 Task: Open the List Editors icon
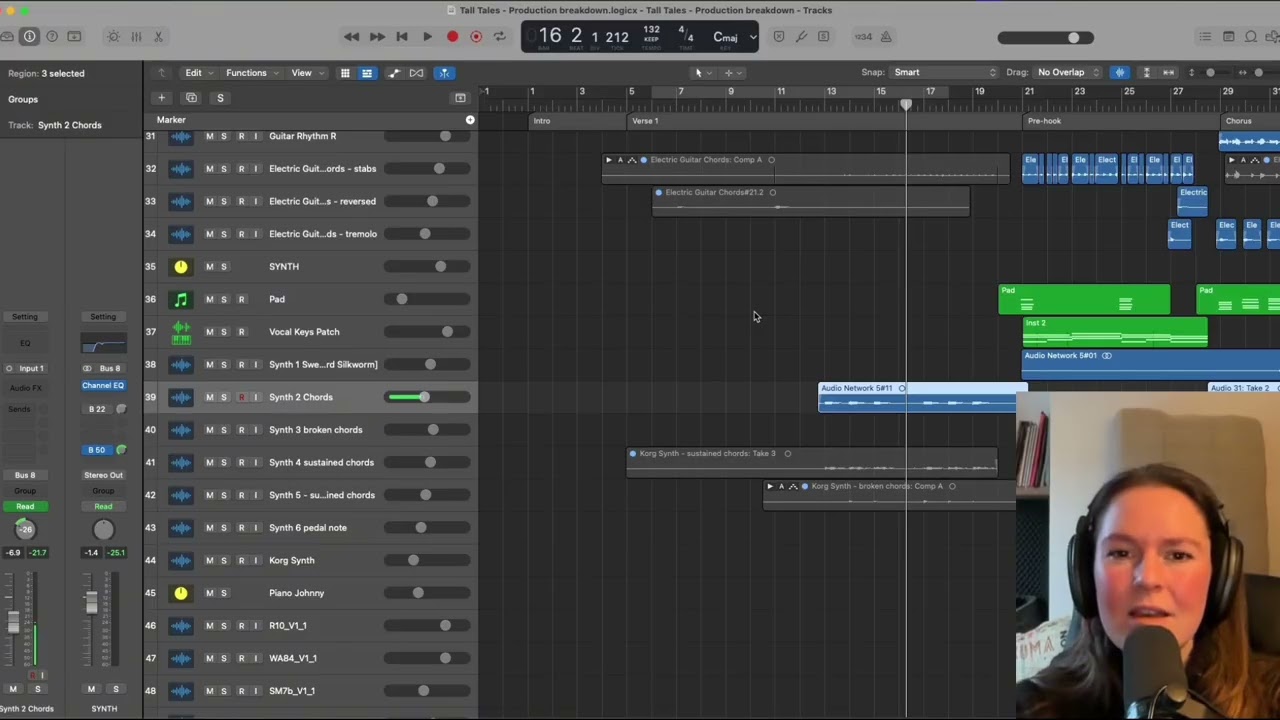(1205, 37)
